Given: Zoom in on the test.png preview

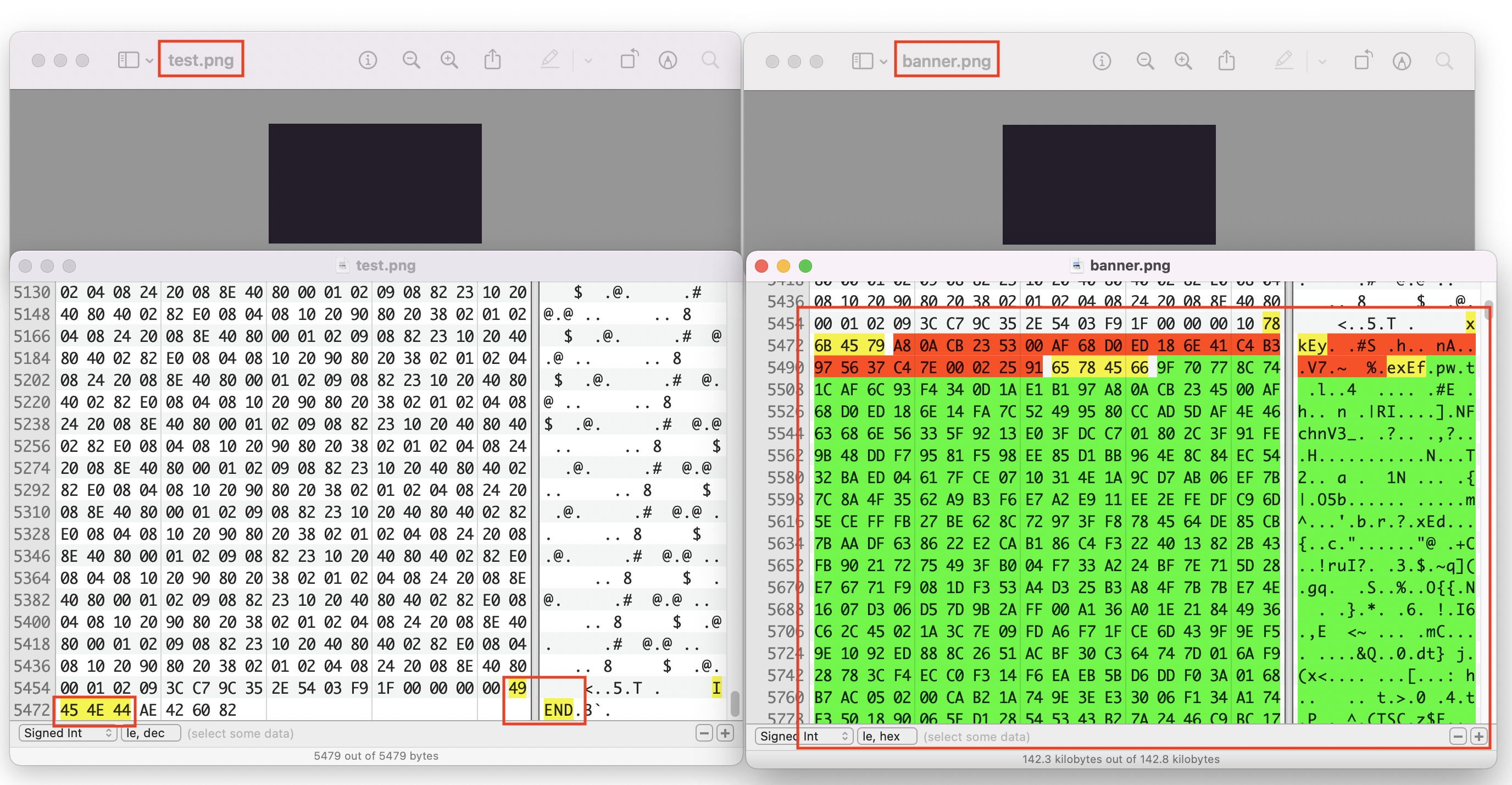Looking at the screenshot, I should point(449,60).
